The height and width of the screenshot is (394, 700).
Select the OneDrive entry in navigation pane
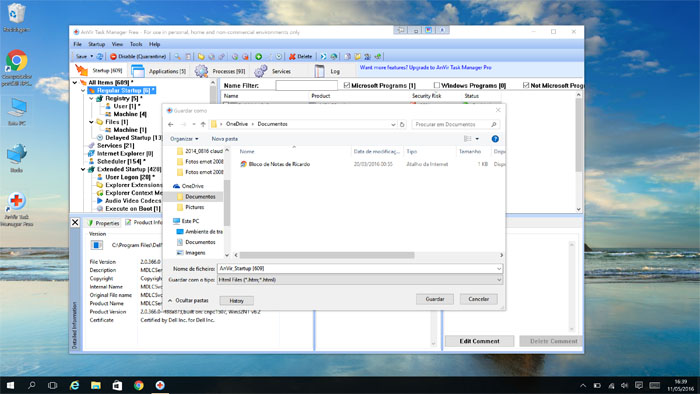192,186
